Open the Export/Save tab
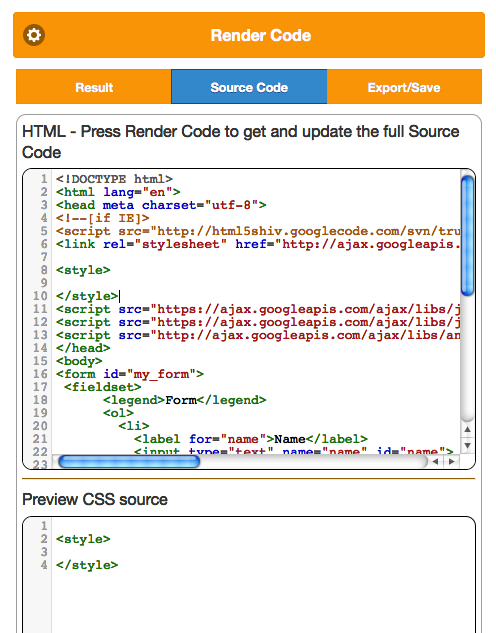The height and width of the screenshot is (633, 496). click(x=404, y=87)
